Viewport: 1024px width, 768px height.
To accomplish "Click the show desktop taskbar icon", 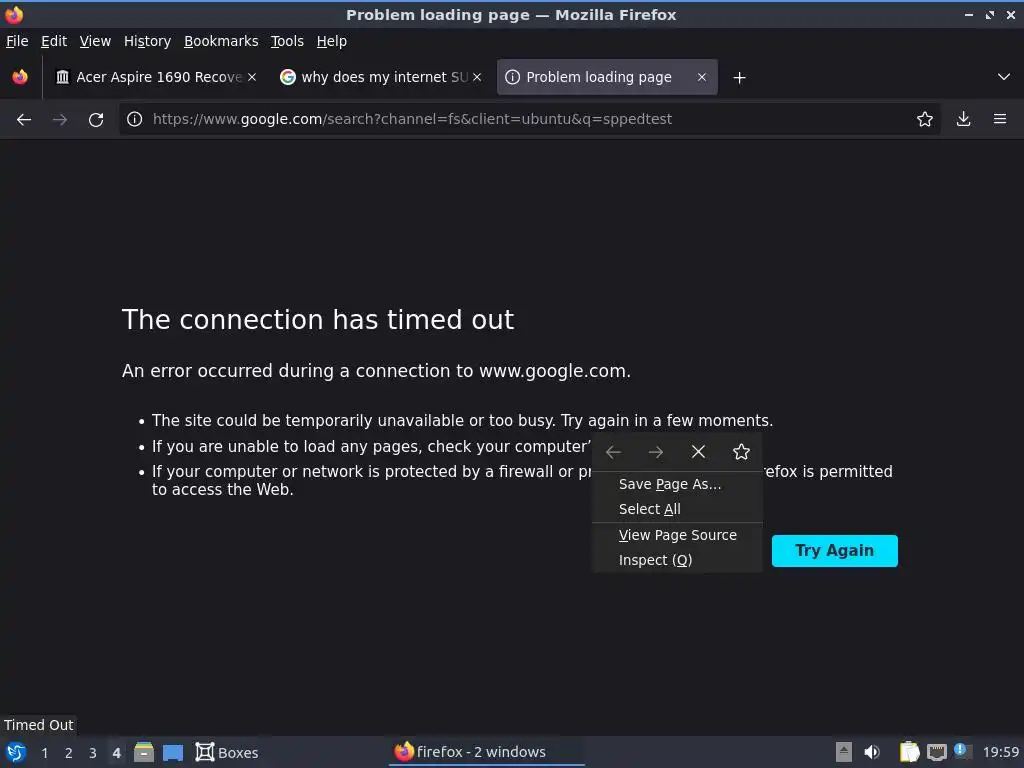I will (173, 752).
